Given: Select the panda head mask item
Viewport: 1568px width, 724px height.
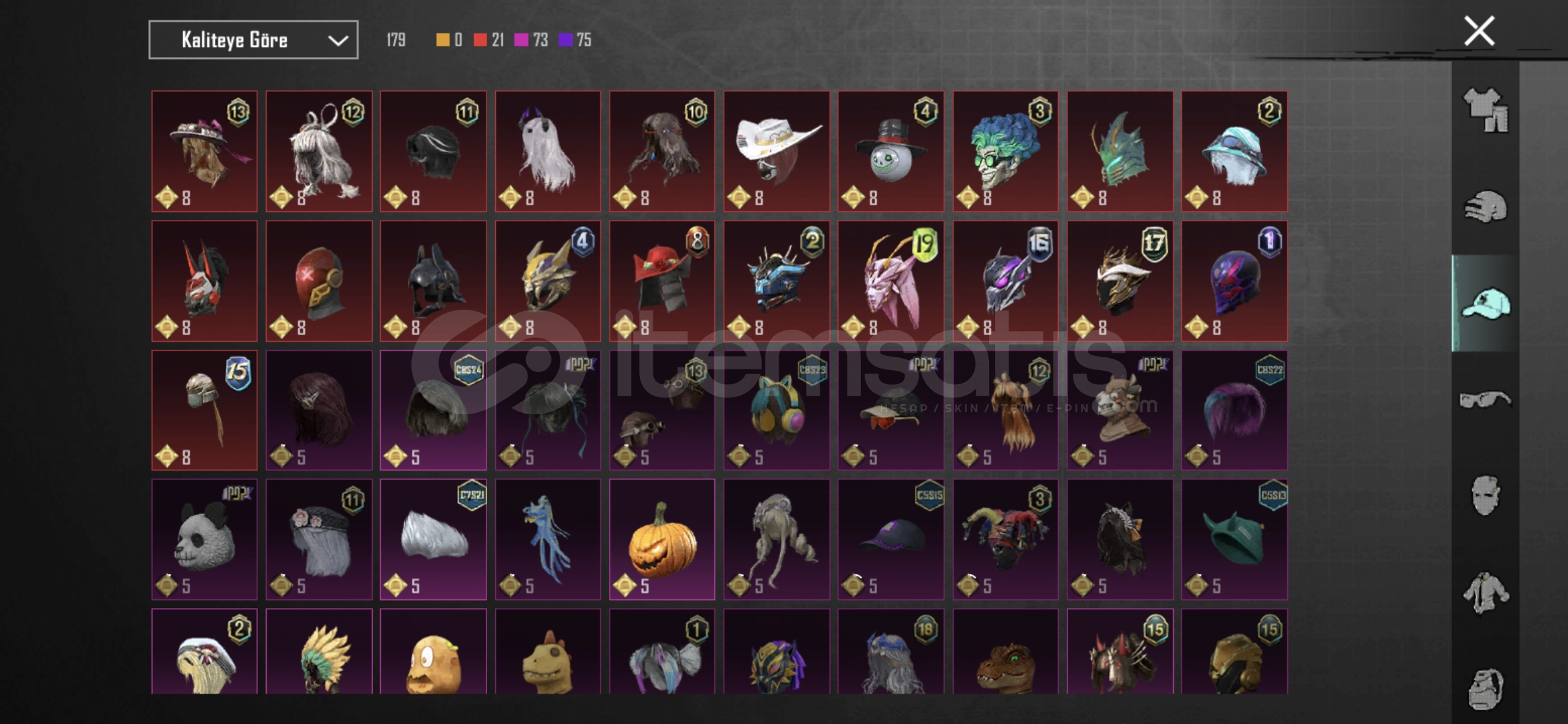Looking at the screenshot, I should pos(204,539).
